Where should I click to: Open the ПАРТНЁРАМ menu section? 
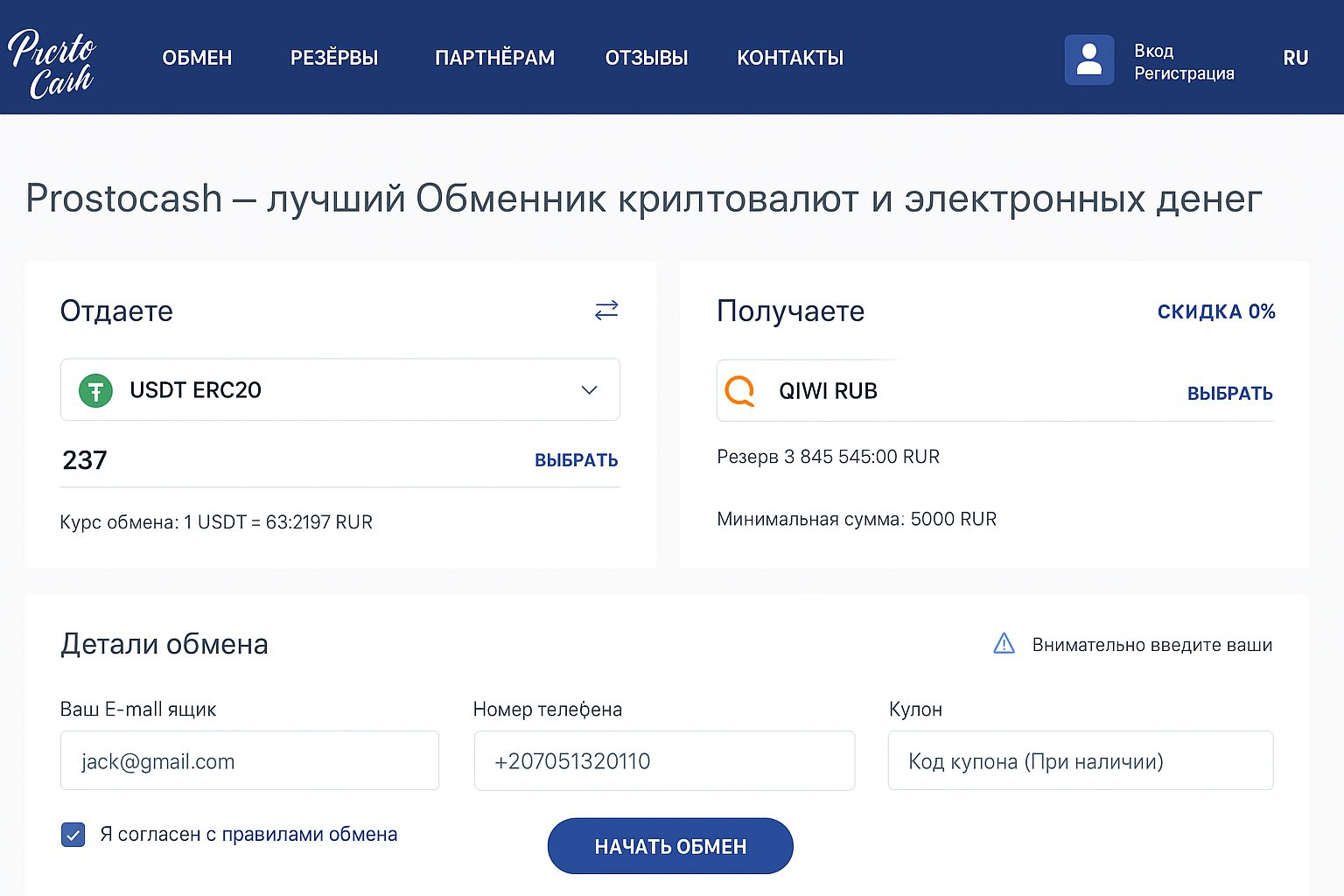pos(494,58)
